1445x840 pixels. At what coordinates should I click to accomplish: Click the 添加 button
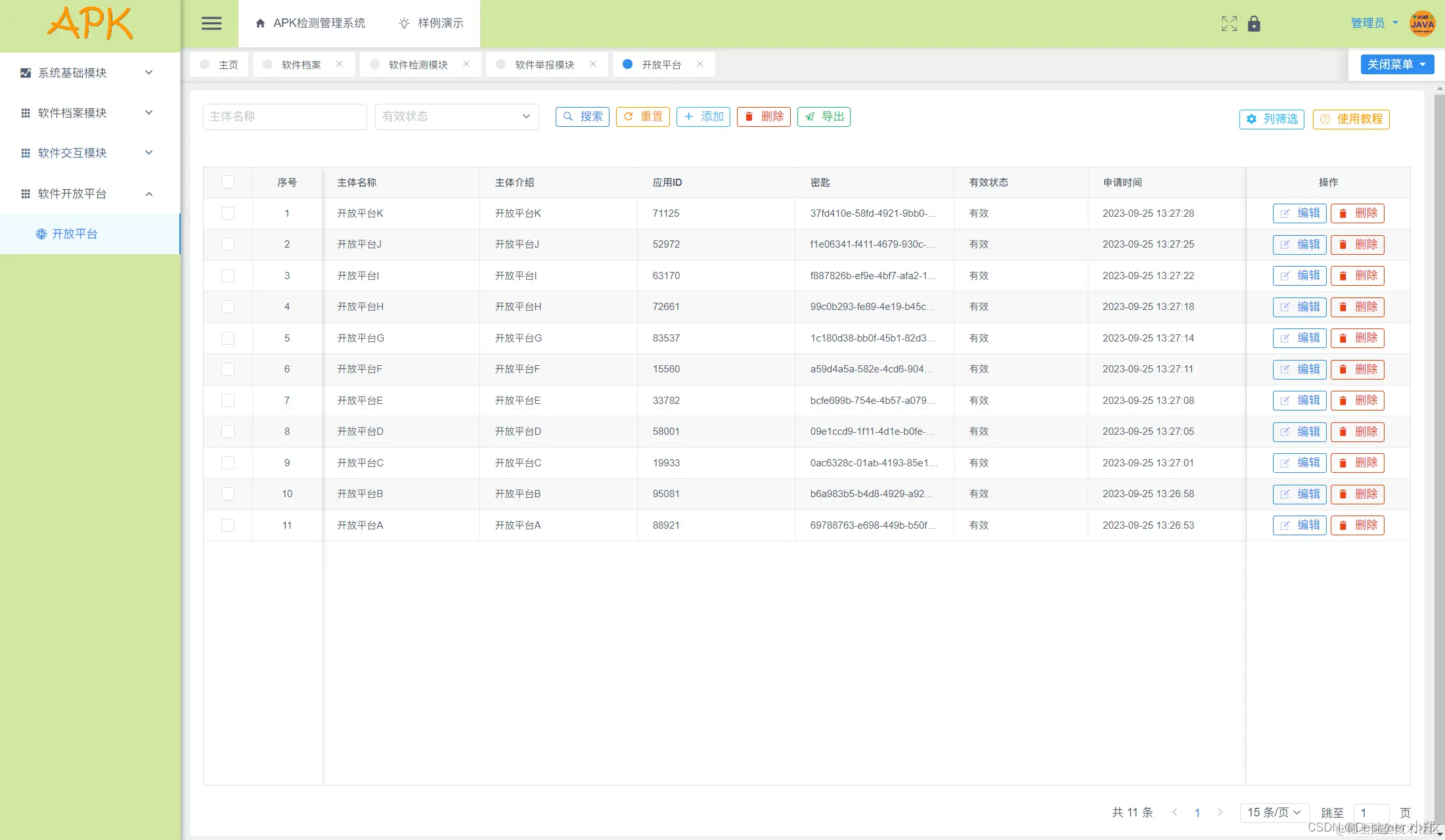(x=703, y=116)
